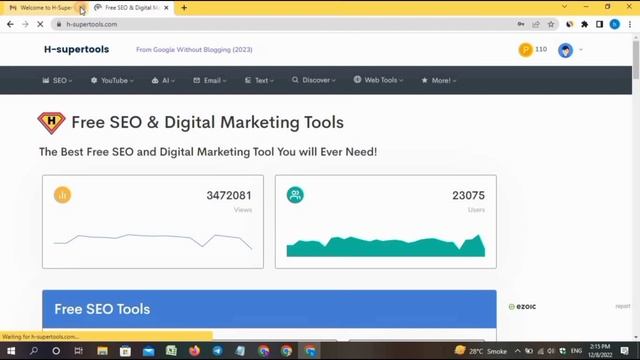The height and width of the screenshot is (360, 640).
Task: Close the Free SEO & Digital tab
Action: (x=166, y=8)
